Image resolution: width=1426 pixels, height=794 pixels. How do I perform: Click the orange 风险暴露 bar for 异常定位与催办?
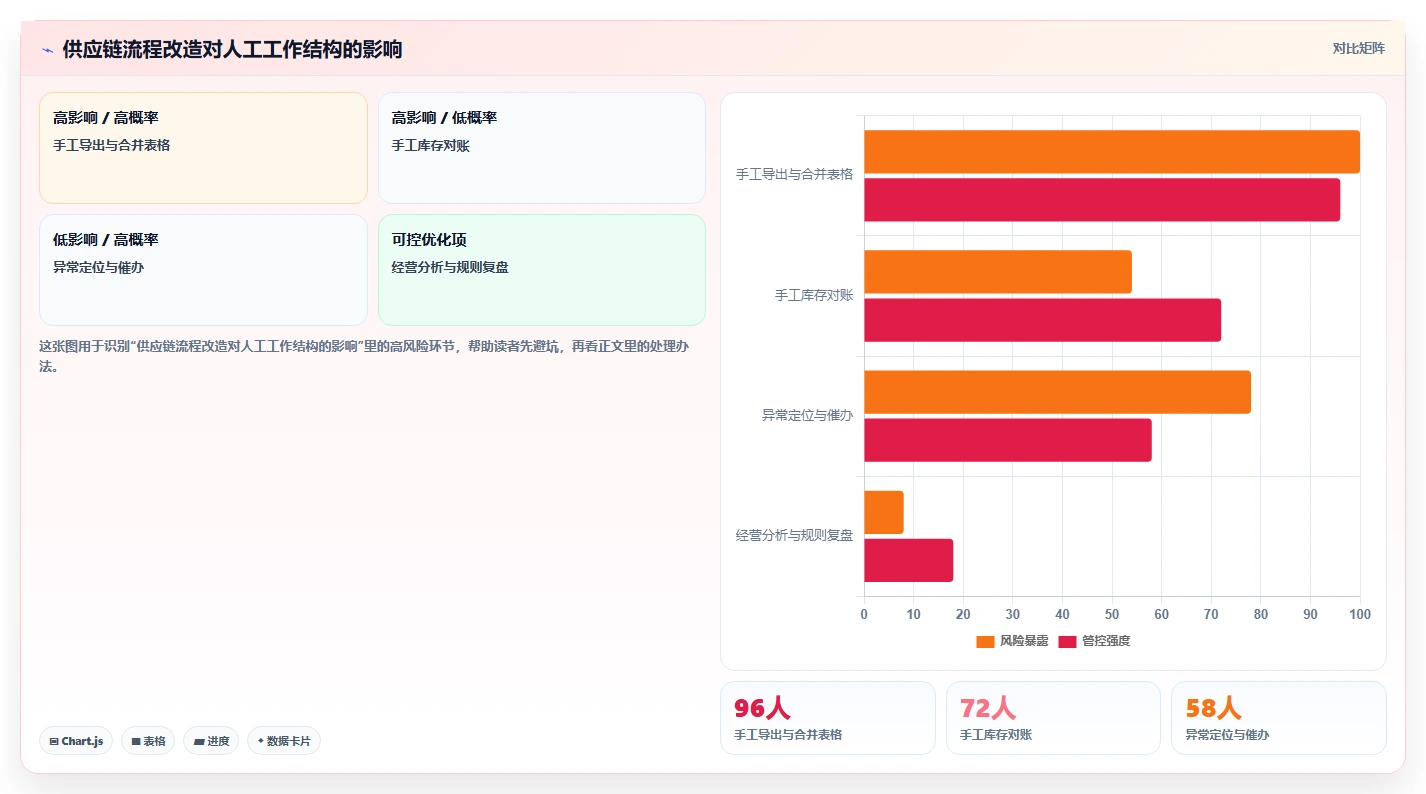coord(1057,392)
